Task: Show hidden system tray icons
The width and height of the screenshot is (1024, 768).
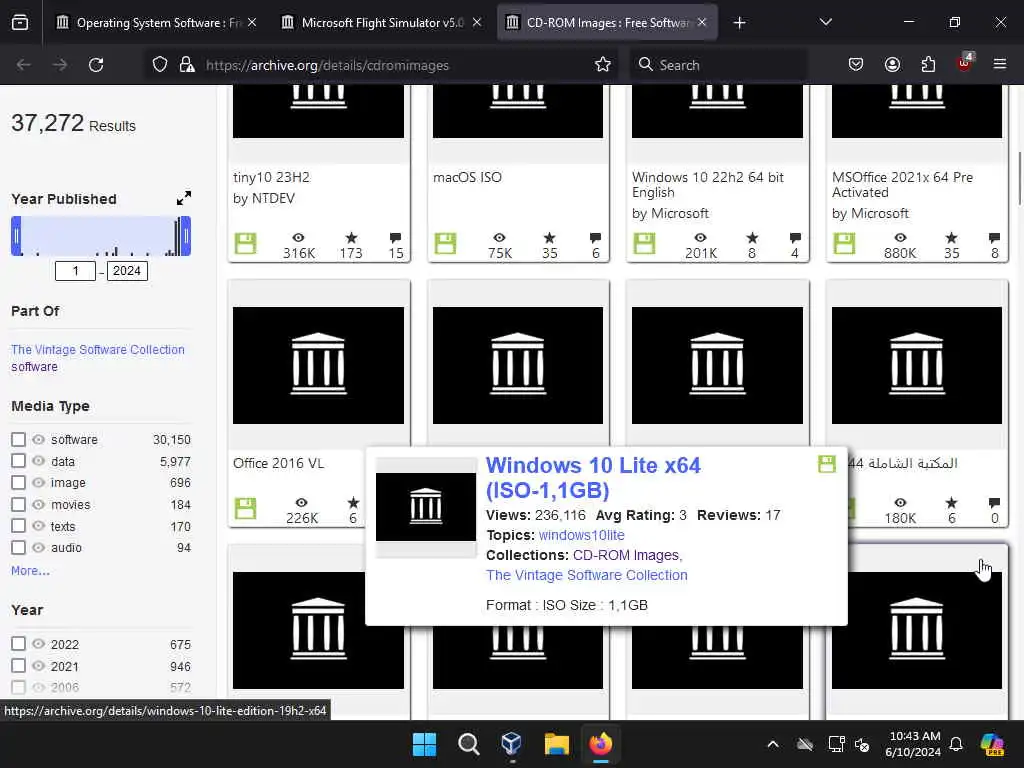Action: click(x=773, y=744)
